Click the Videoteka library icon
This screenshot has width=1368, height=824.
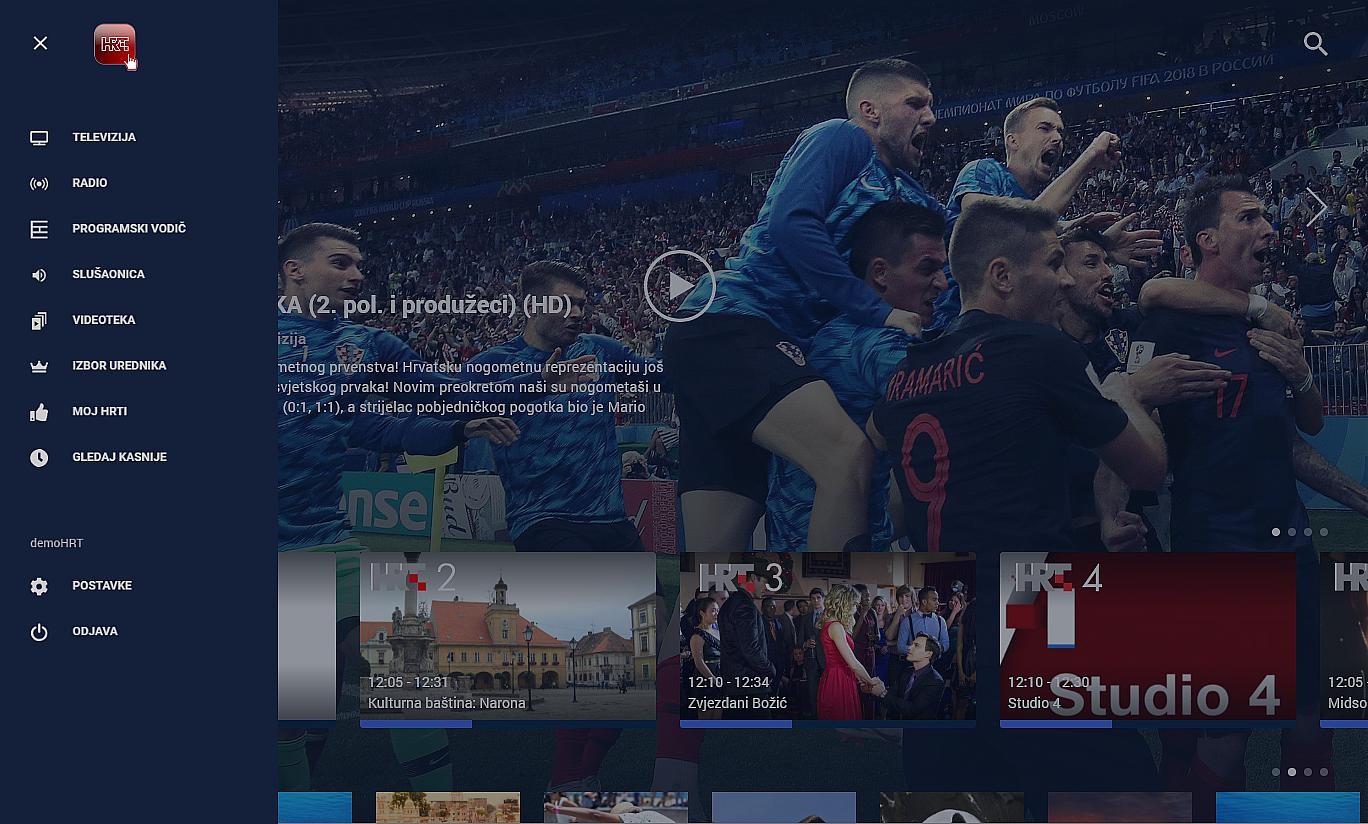coord(39,321)
